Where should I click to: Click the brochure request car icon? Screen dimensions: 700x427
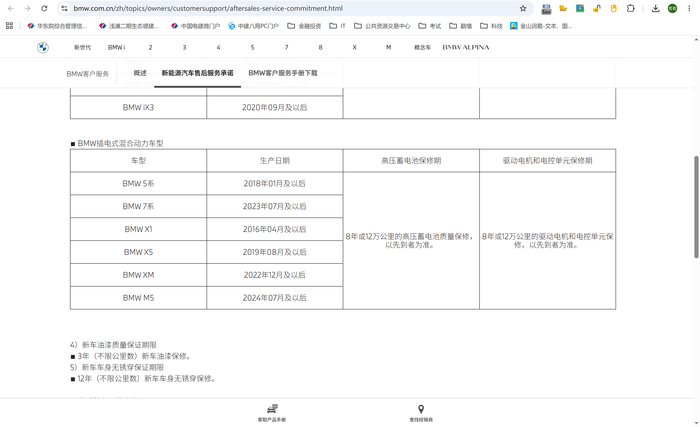click(x=272, y=409)
